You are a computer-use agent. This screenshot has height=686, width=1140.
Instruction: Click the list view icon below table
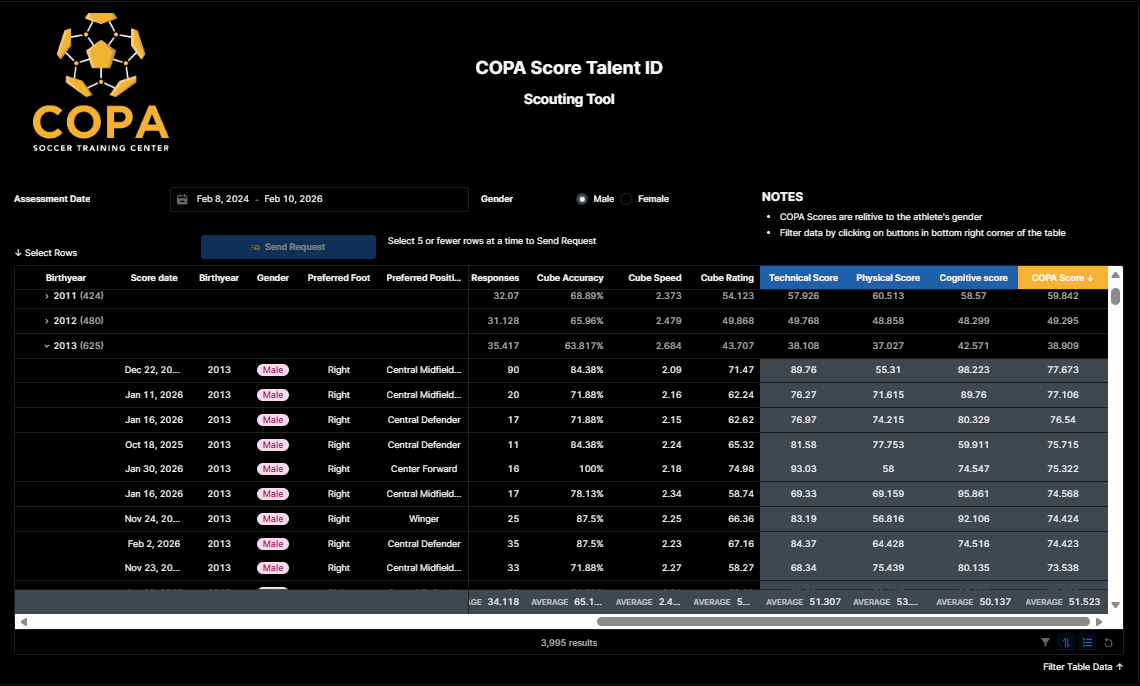1087,643
